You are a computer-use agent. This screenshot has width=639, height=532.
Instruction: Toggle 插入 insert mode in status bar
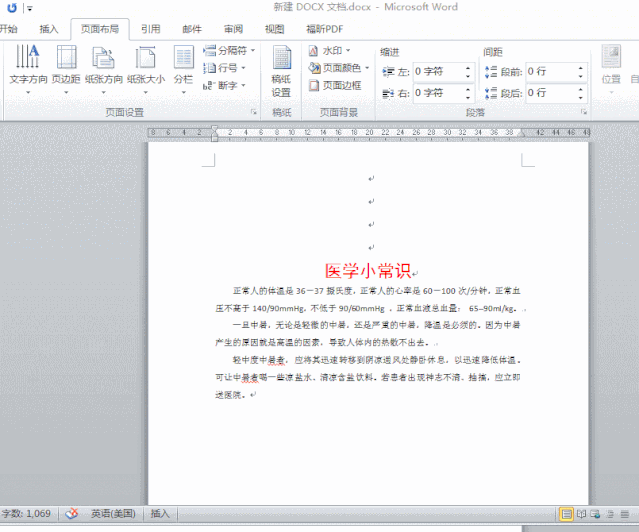pos(160,513)
